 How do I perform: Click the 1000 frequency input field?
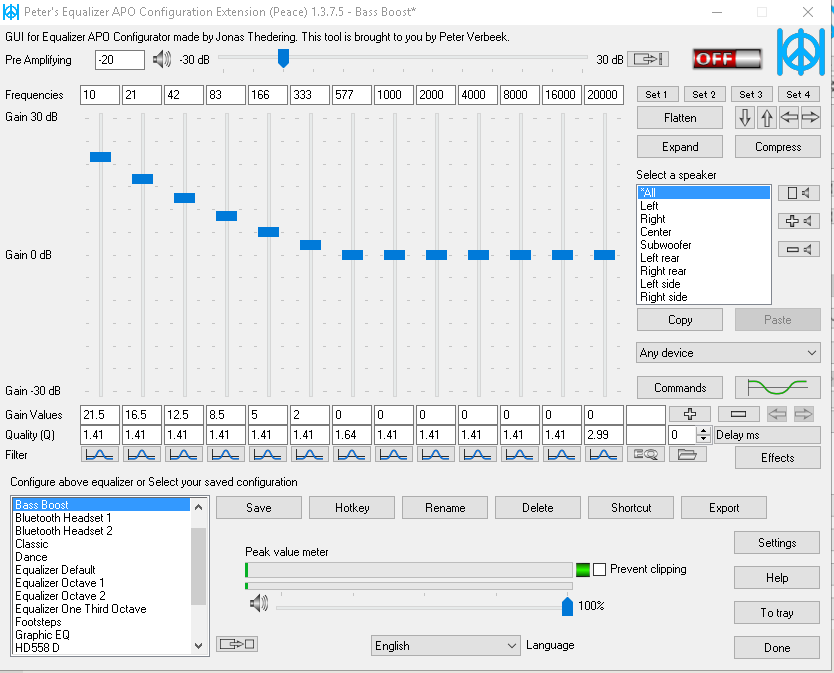tap(394, 95)
